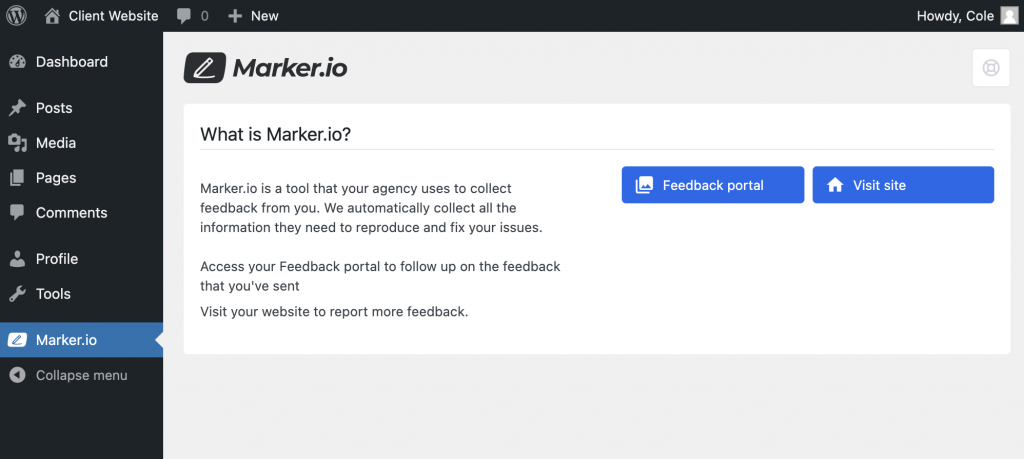Click the image icon on Feedback portal button

(644, 185)
